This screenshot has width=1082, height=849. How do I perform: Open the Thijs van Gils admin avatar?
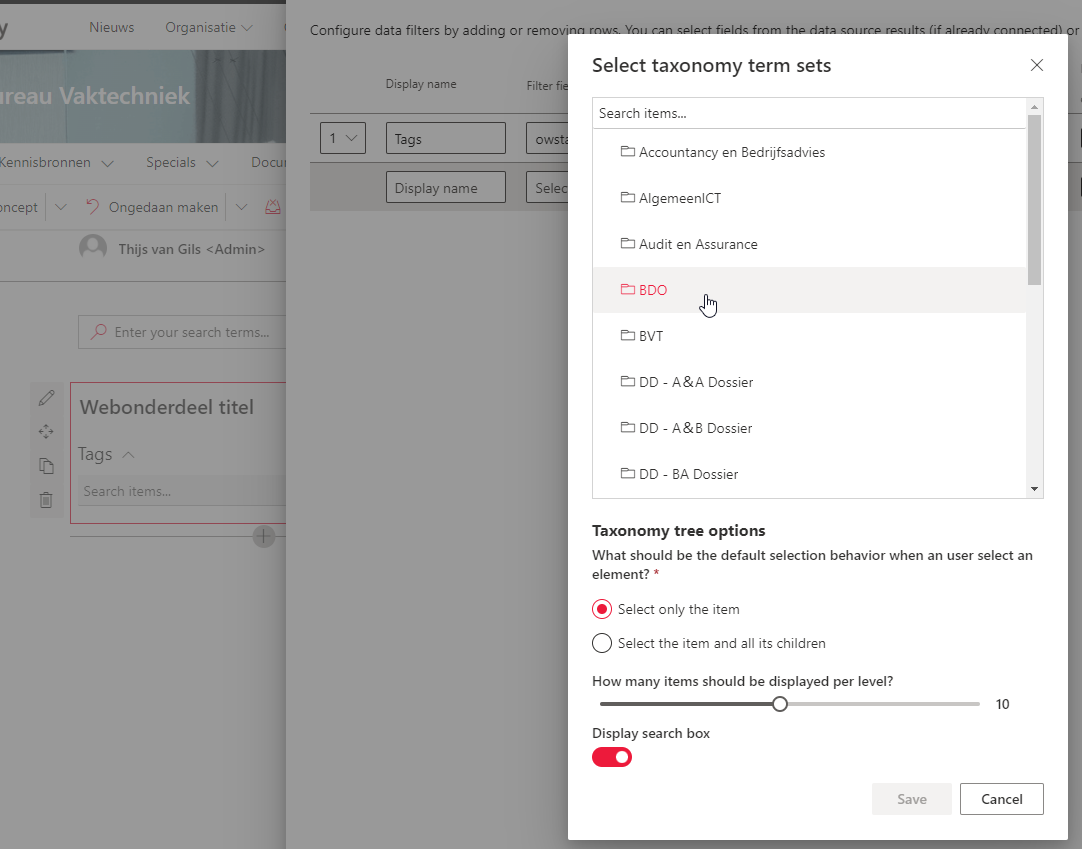click(90, 248)
